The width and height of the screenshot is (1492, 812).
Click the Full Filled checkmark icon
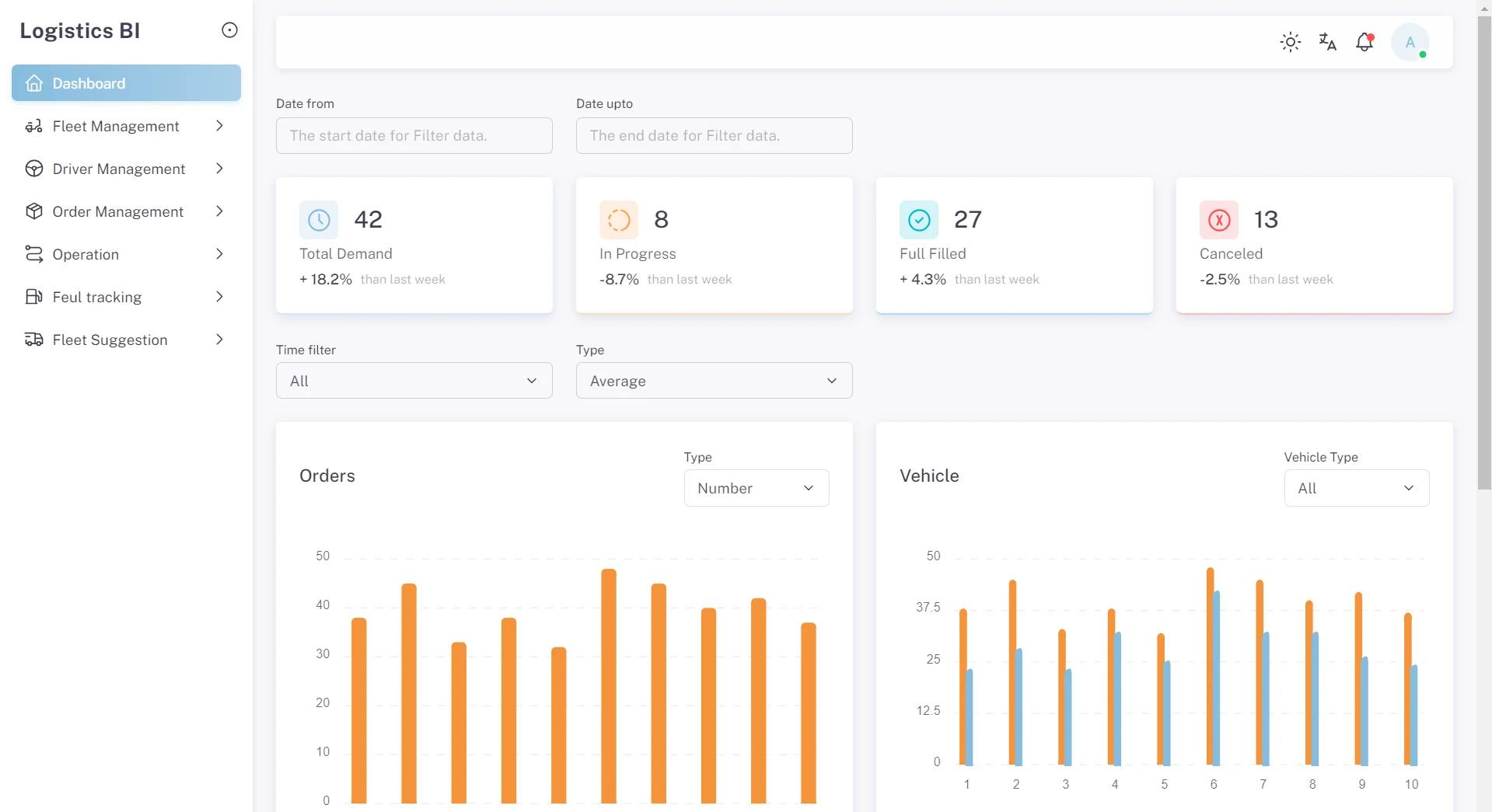coord(919,220)
